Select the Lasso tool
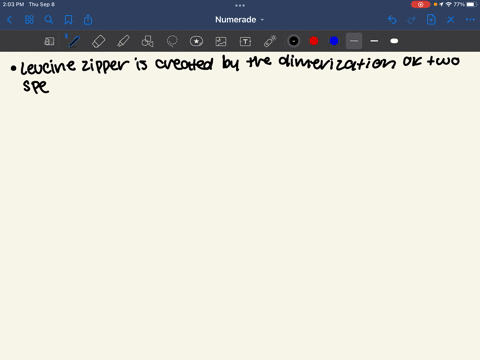 click(172, 41)
